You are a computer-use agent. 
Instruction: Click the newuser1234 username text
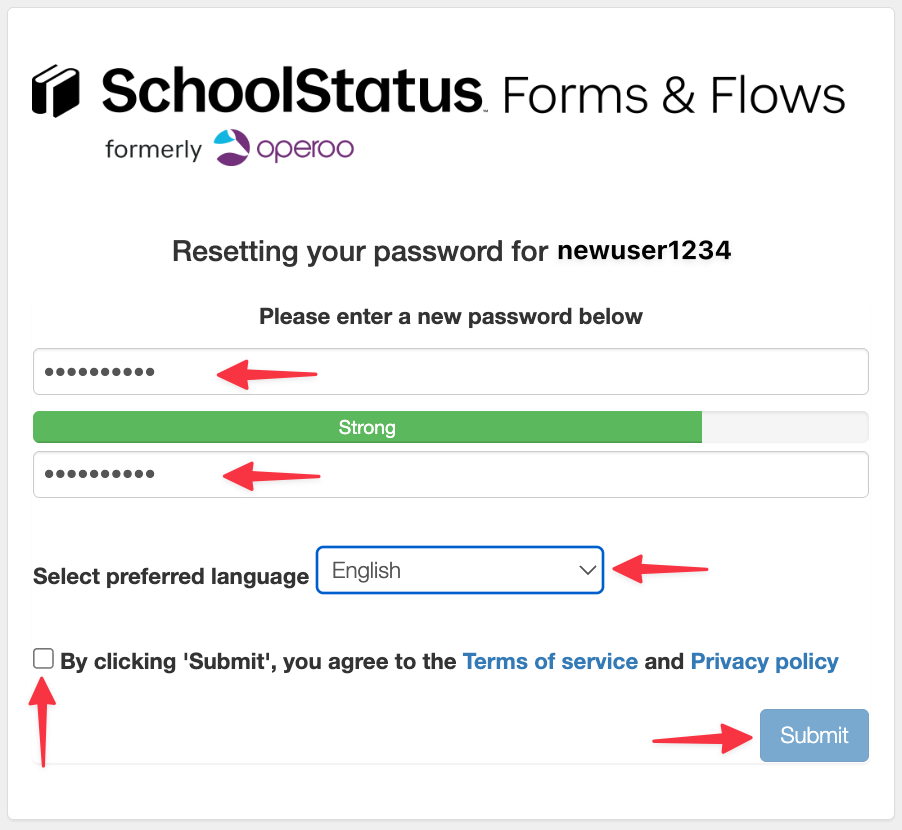(x=644, y=251)
